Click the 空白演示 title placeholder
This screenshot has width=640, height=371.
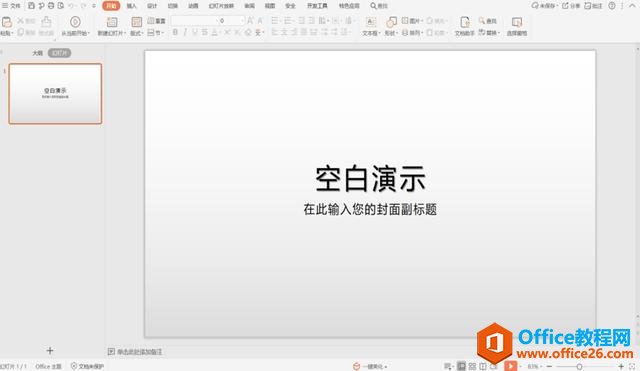click(370, 179)
